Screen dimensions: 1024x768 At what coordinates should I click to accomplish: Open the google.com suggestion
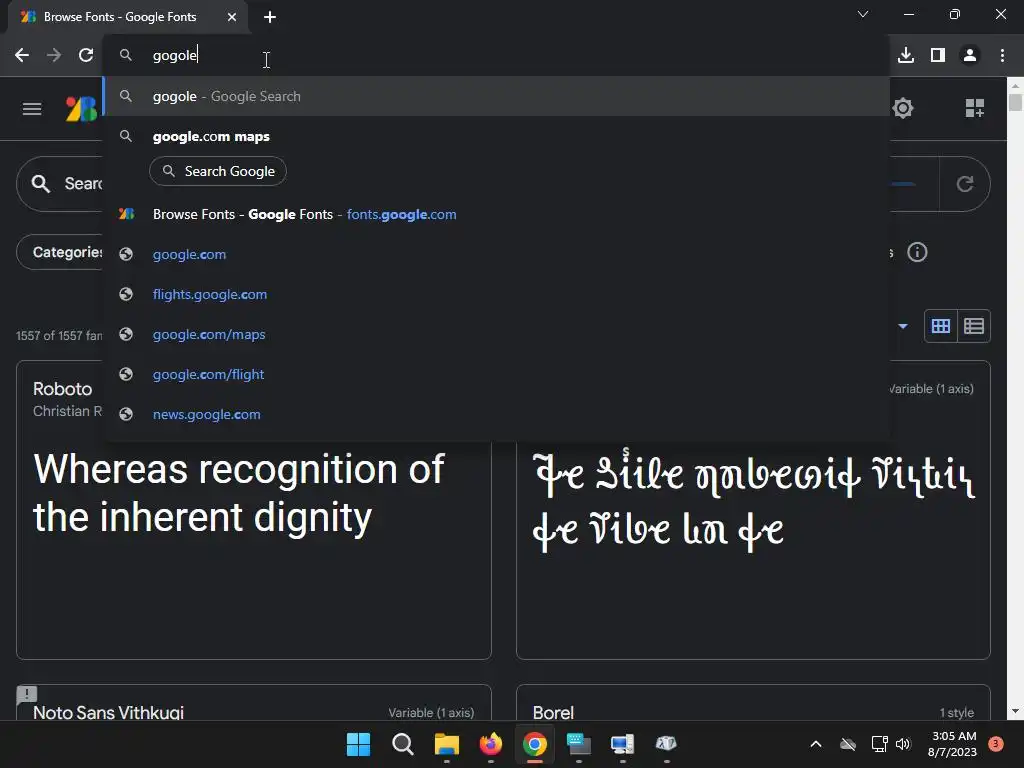[x=496, y=254]
